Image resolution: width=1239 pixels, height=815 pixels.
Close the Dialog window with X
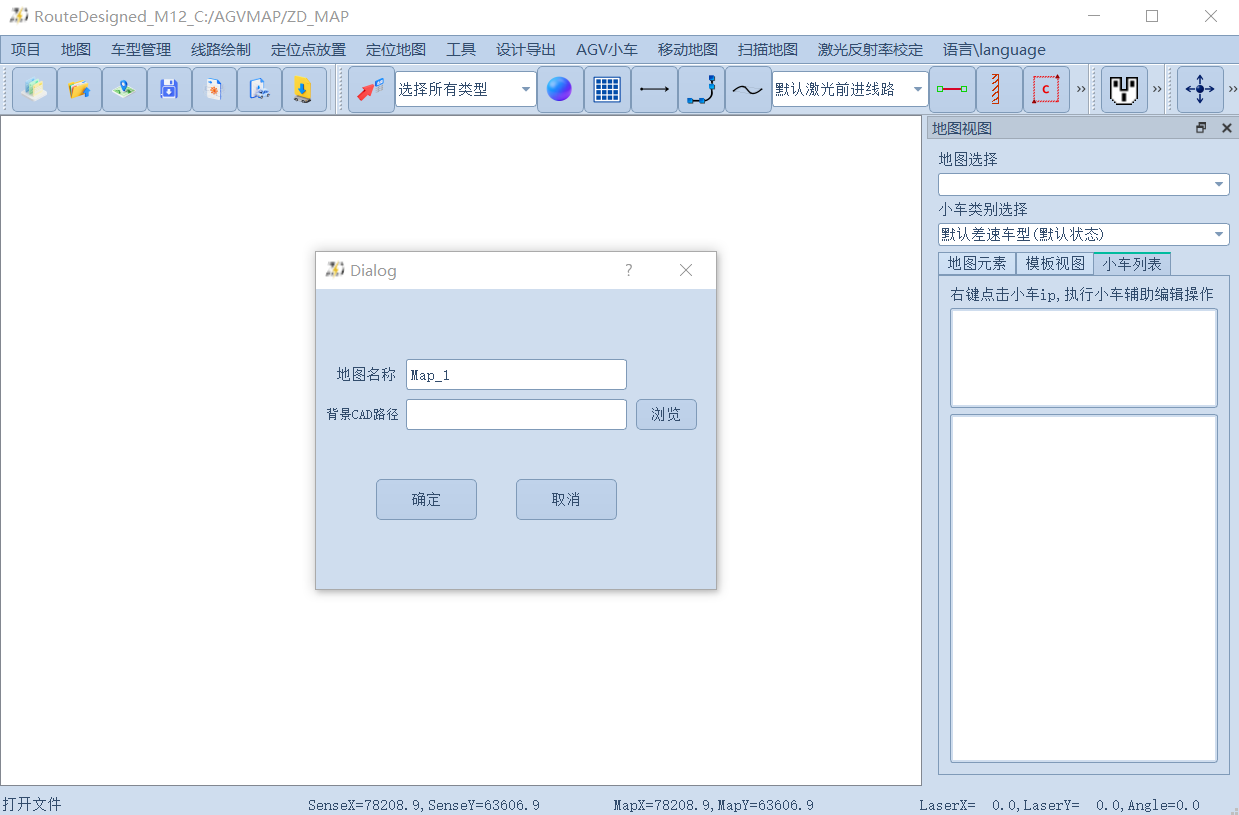pyautogui.click(x=686, y=270)
